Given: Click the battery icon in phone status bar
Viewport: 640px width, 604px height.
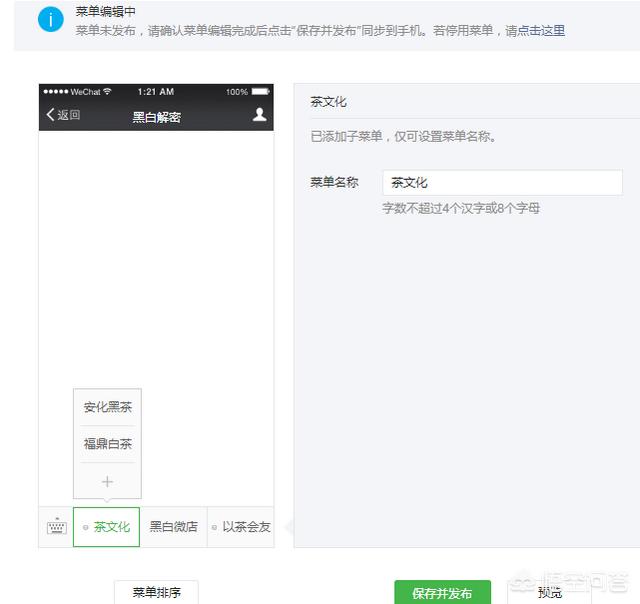Looking at the screenshot, I should tap(260, 91).
